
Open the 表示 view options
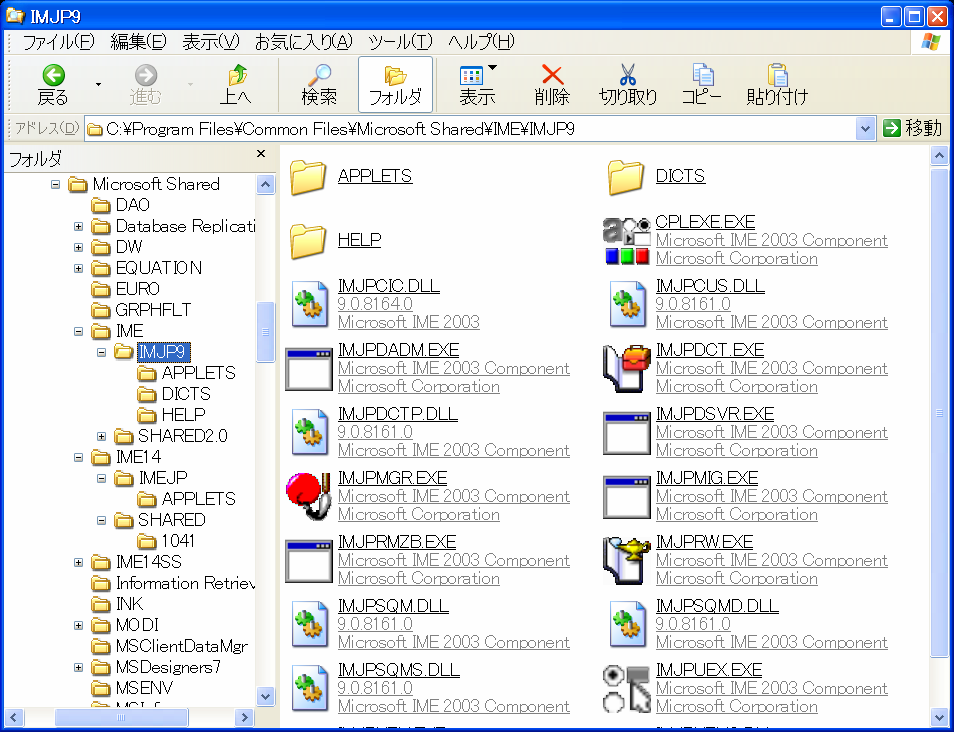[x=478, y=85]
